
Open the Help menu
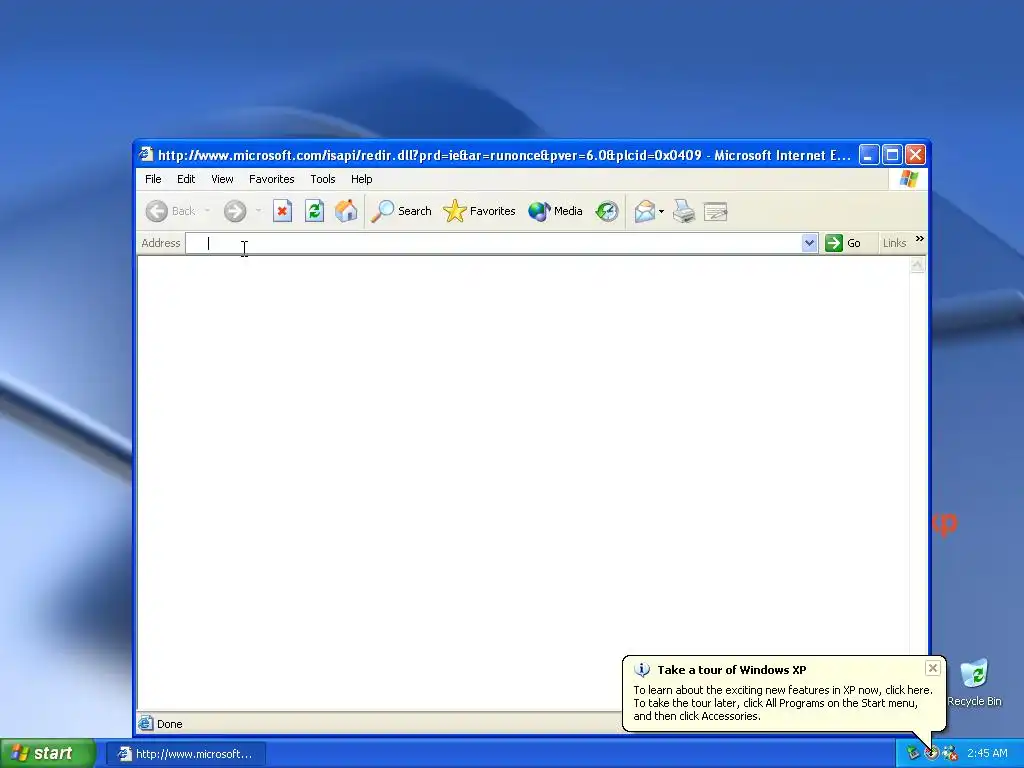[361, 179]
